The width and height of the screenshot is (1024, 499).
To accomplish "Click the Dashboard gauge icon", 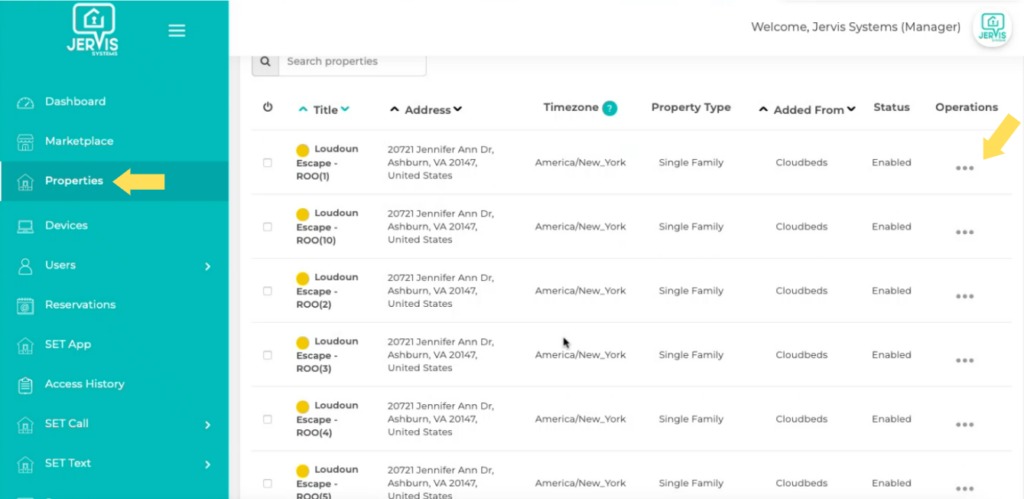I will (25, 103).
